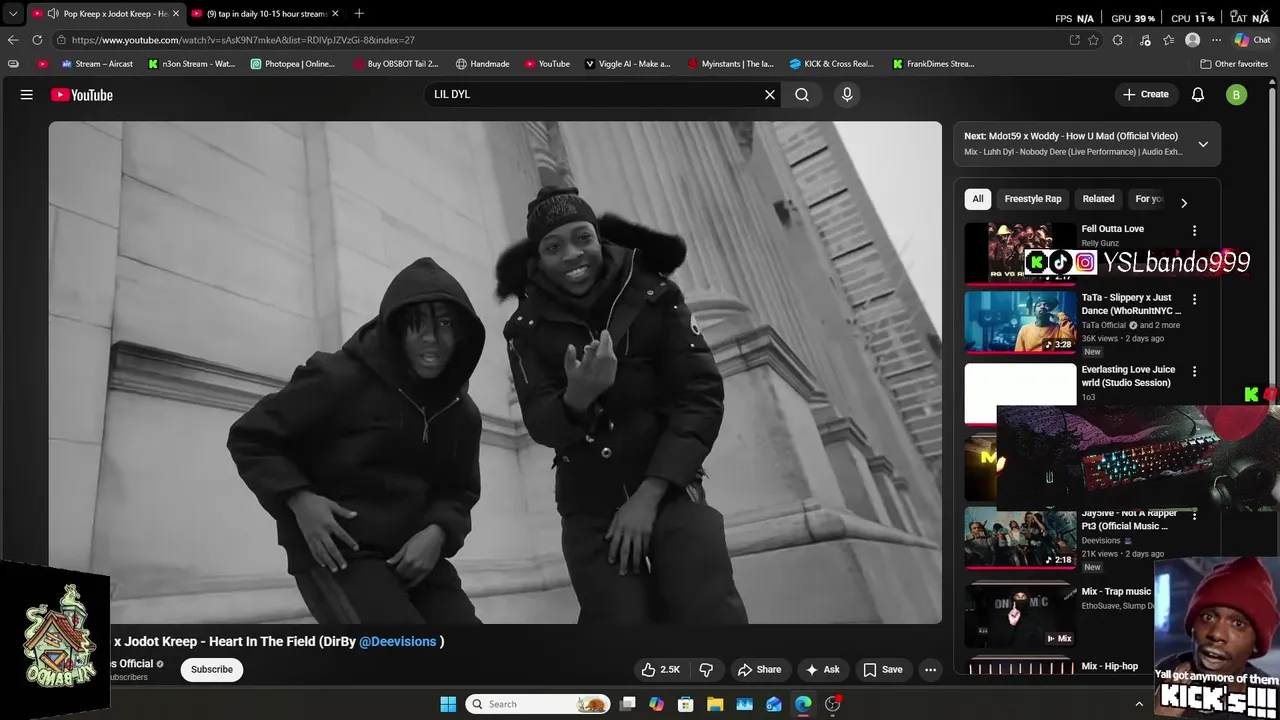Select the Related filter chip
The width and height of the screenshot is (1280, 720).
[1098, 198]
